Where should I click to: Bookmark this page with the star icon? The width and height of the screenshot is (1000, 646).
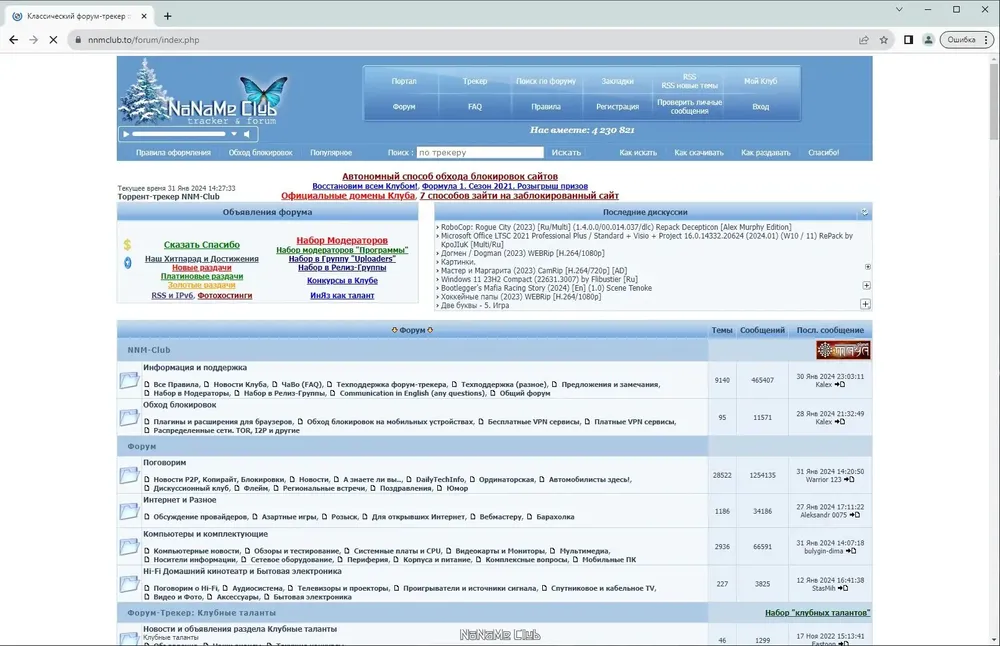pyautogui.click(x=883, y=40)
